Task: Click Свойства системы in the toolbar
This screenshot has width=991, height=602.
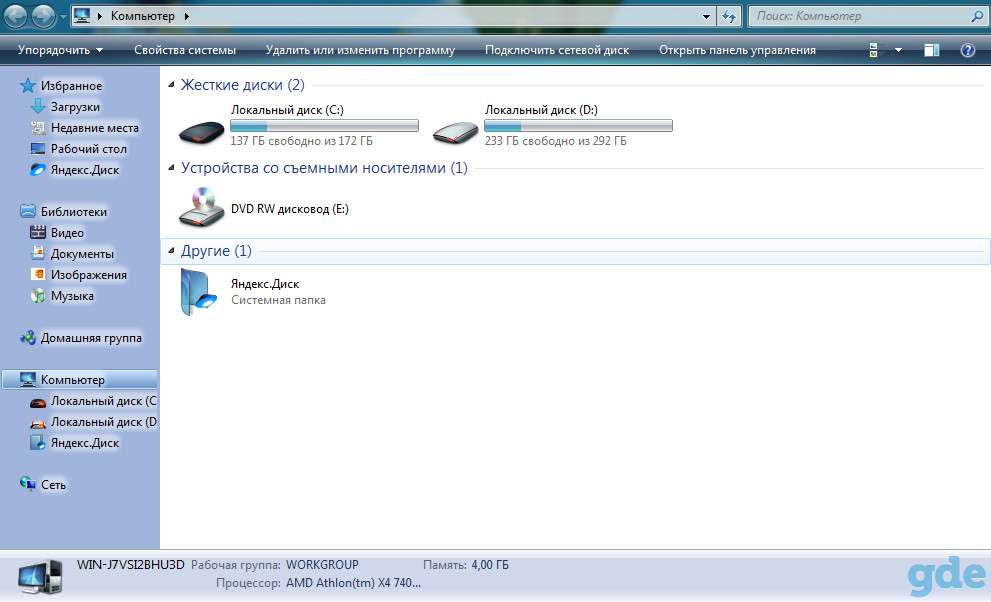Action: click(185, 50)
